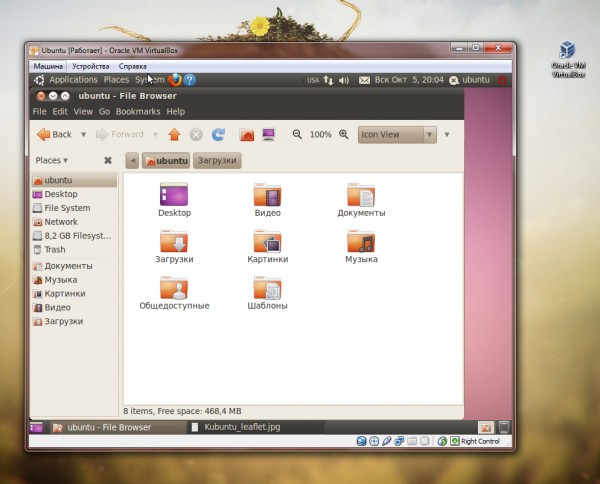600x484 pixels.
Task: Select the Документы folder icon
Action: 361,200
